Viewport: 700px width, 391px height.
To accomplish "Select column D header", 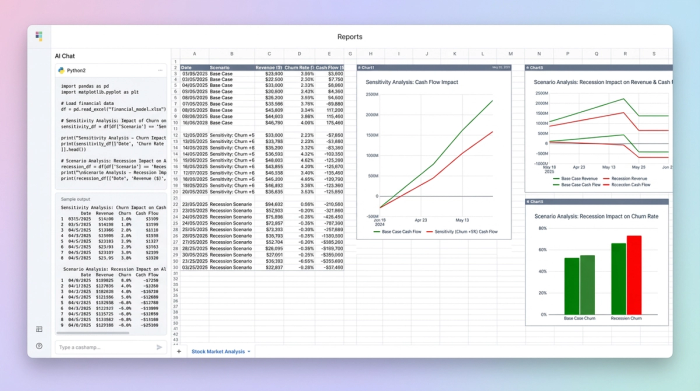I will point(299,54).
